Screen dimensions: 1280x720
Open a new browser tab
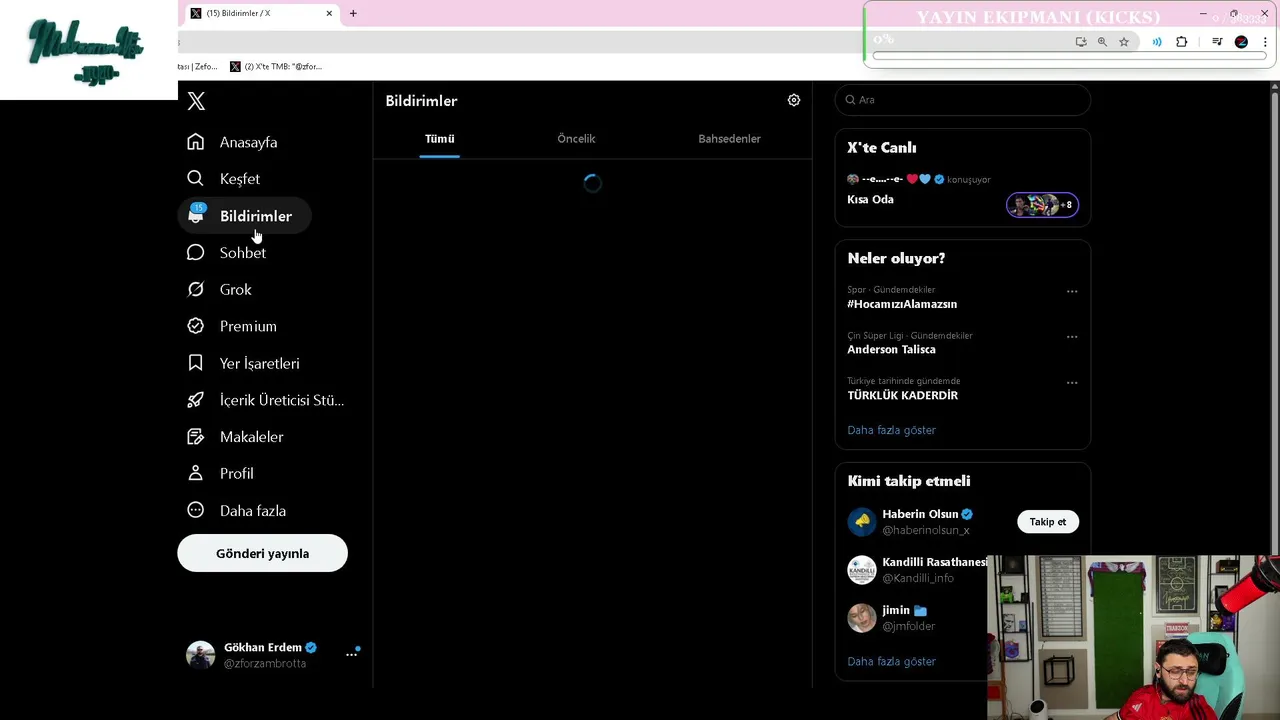pyautogui.click(x=353, y=13)
